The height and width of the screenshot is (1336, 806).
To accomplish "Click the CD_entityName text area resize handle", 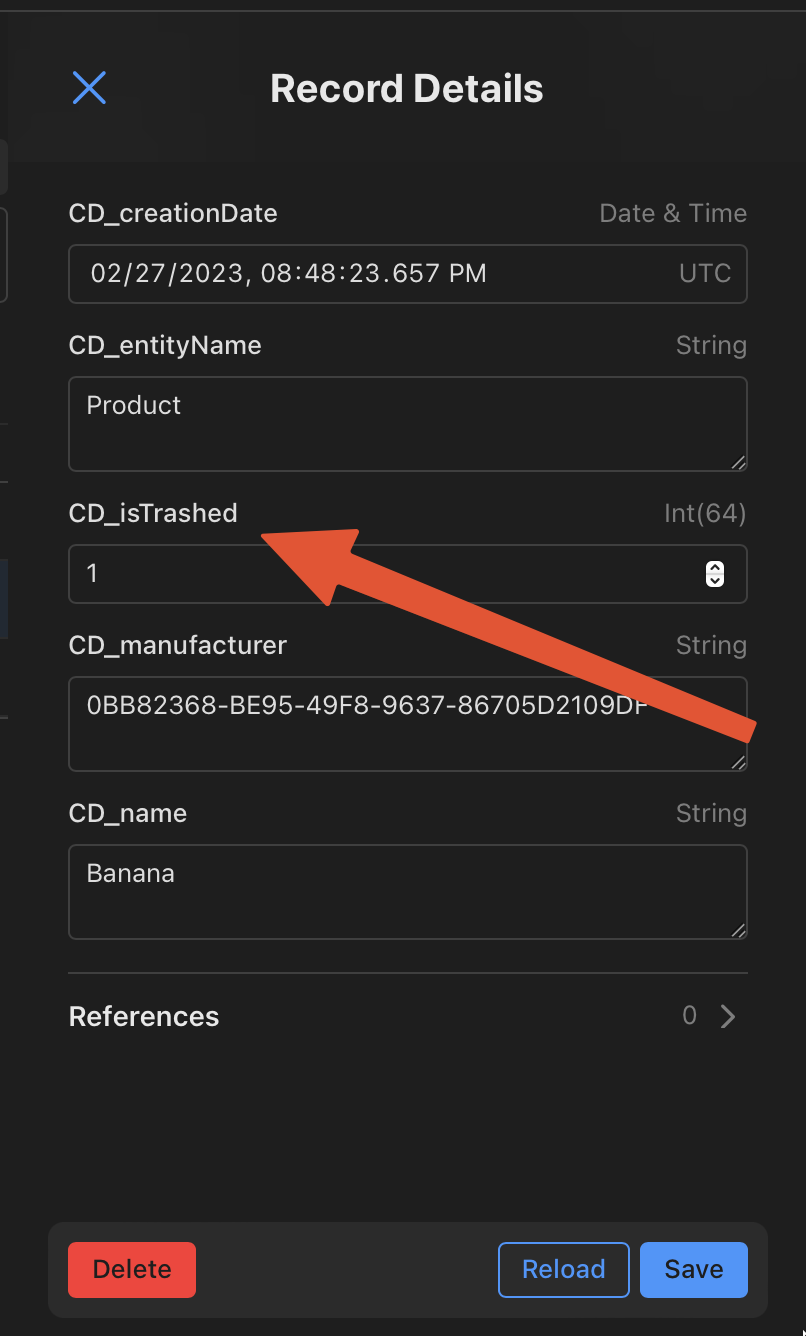I will pos(738,462).
